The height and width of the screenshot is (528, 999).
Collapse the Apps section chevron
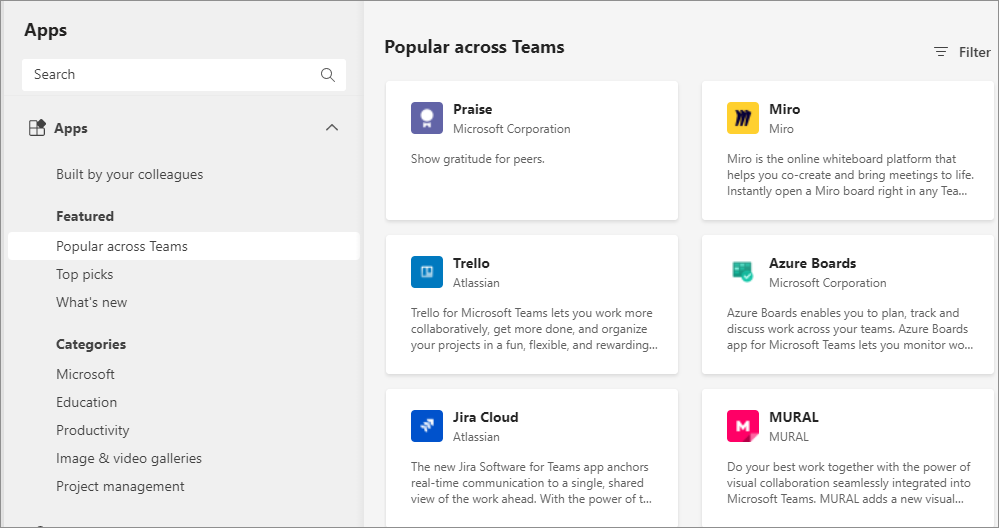332,128
